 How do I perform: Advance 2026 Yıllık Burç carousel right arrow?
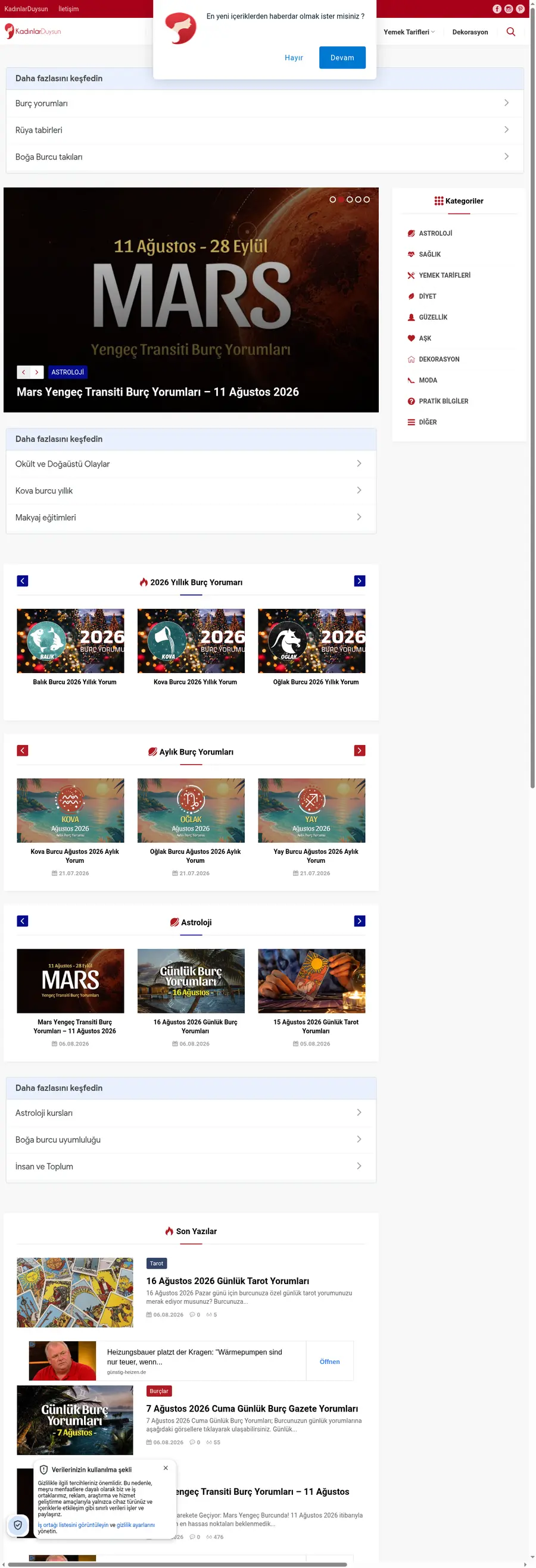pyautogui.click(x=359, y=581)
